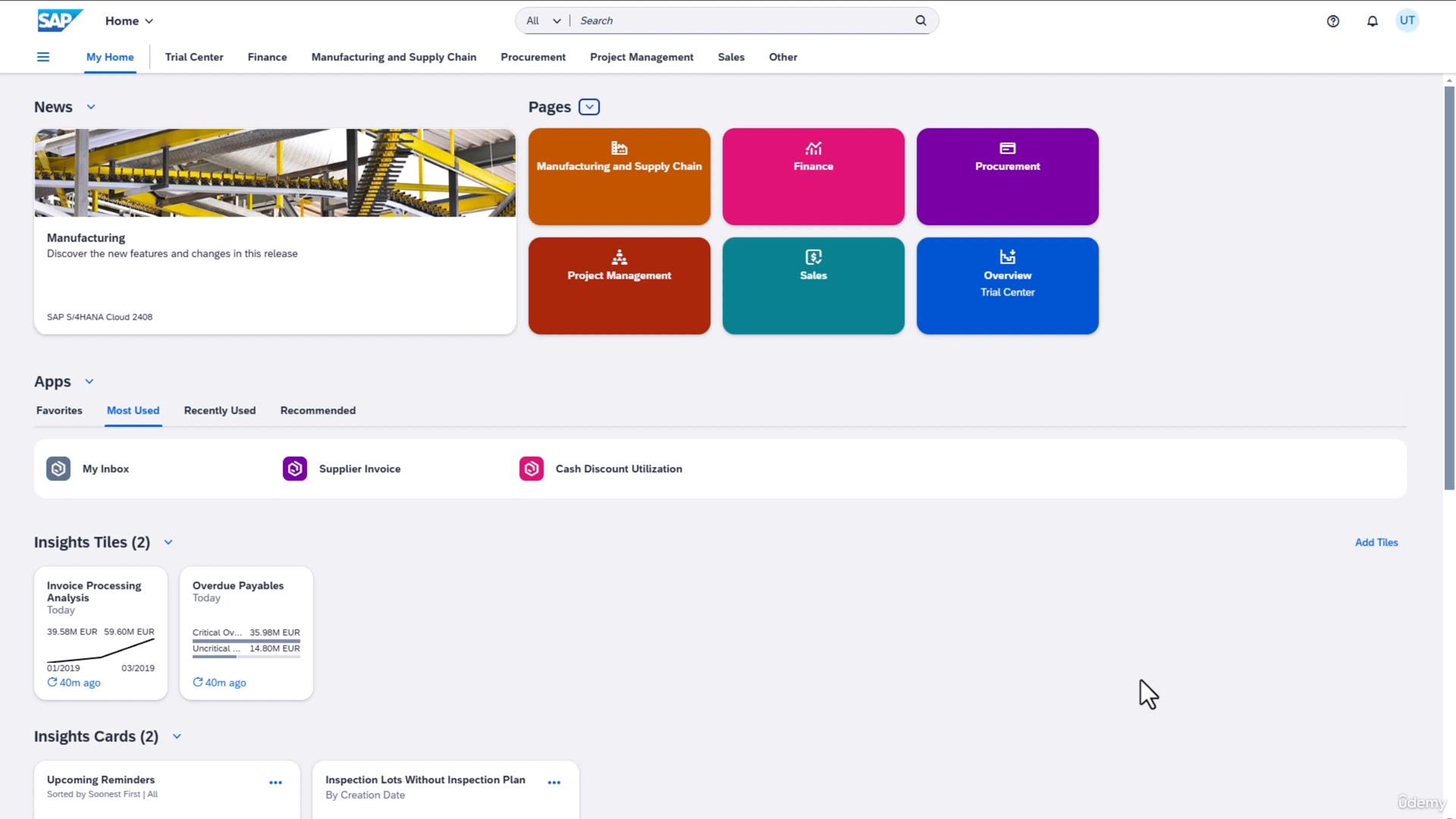Viewport: 1456px width, 819px height.
Task: Open the pink Finance page tile
Action: [x=814, y=177]
